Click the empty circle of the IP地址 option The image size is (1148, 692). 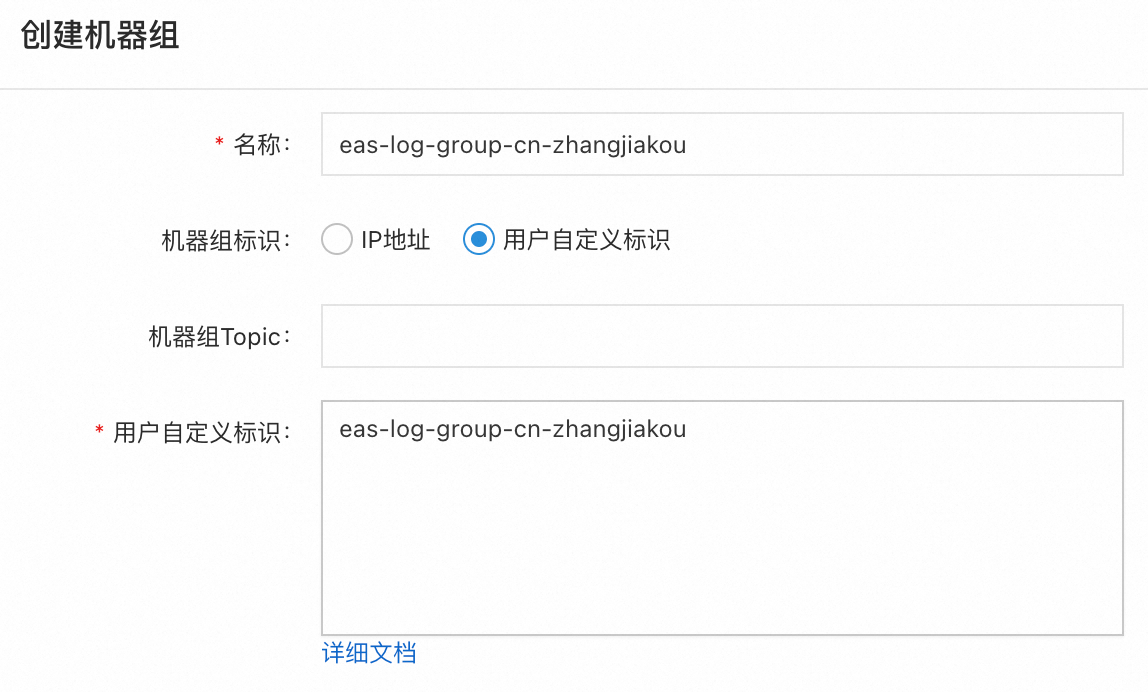click(337, 240)
